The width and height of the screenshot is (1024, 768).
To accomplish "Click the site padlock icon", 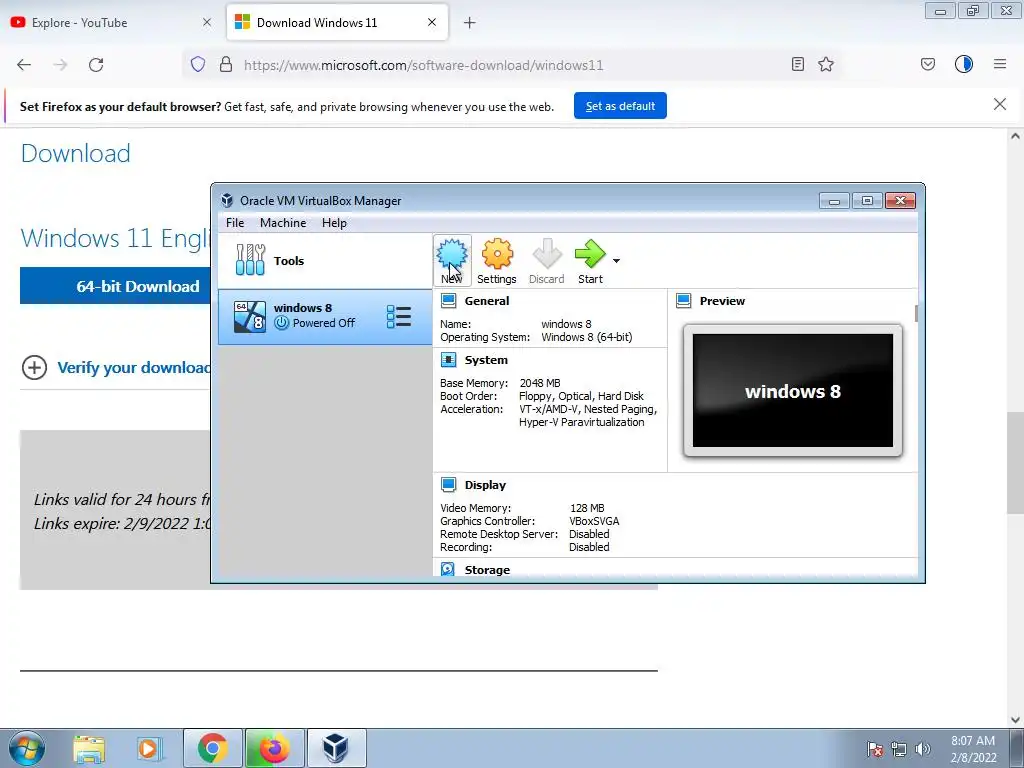I will (226, 64).
